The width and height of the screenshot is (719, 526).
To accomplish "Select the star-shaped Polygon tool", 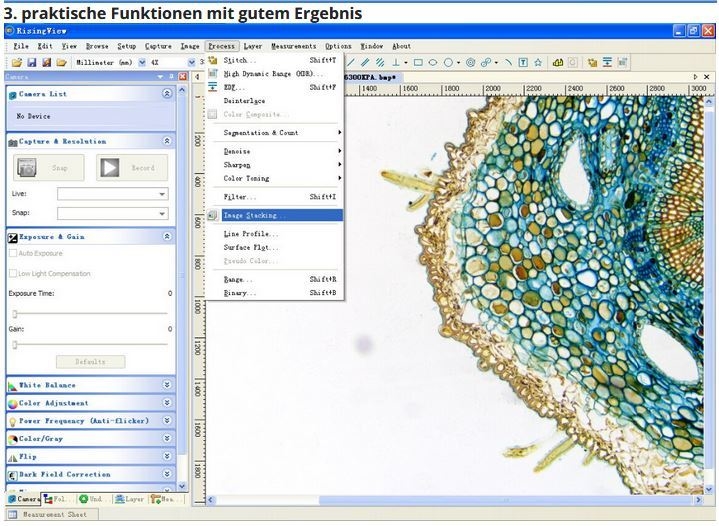I will (538, 62).
